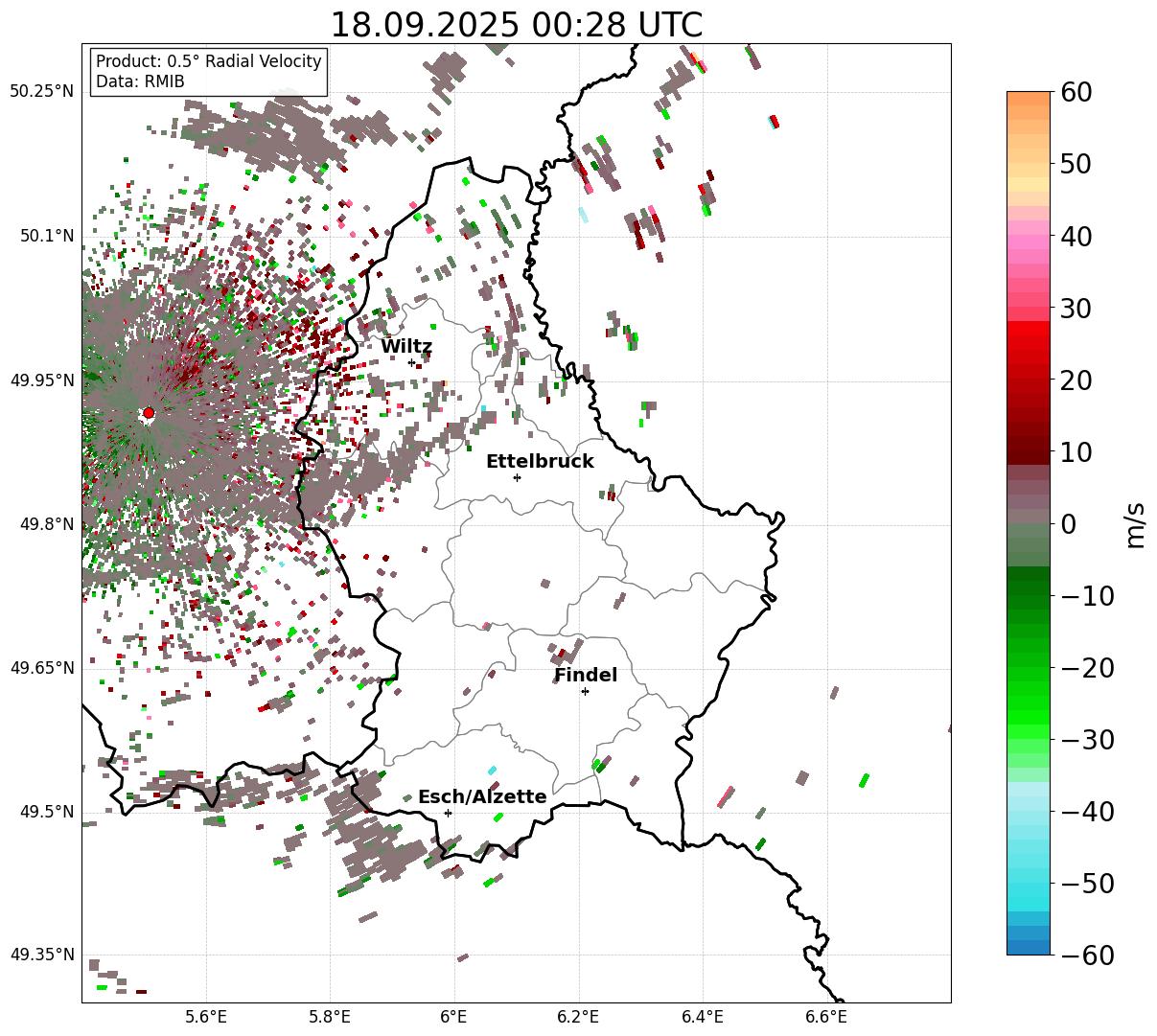Click the 6.2°E longitude label
The image size is (1157, 1036).
point(579,1017)
